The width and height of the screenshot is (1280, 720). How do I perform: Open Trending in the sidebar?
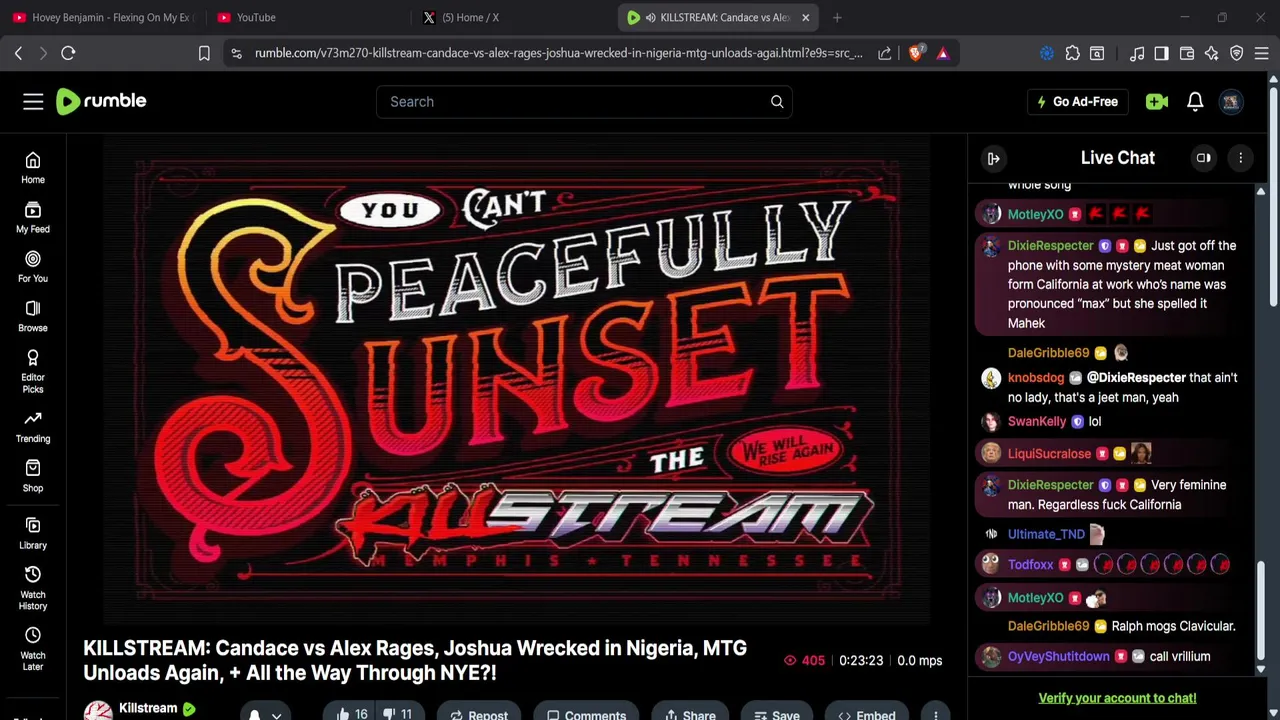pyautogui.click(x=33, y=426)
